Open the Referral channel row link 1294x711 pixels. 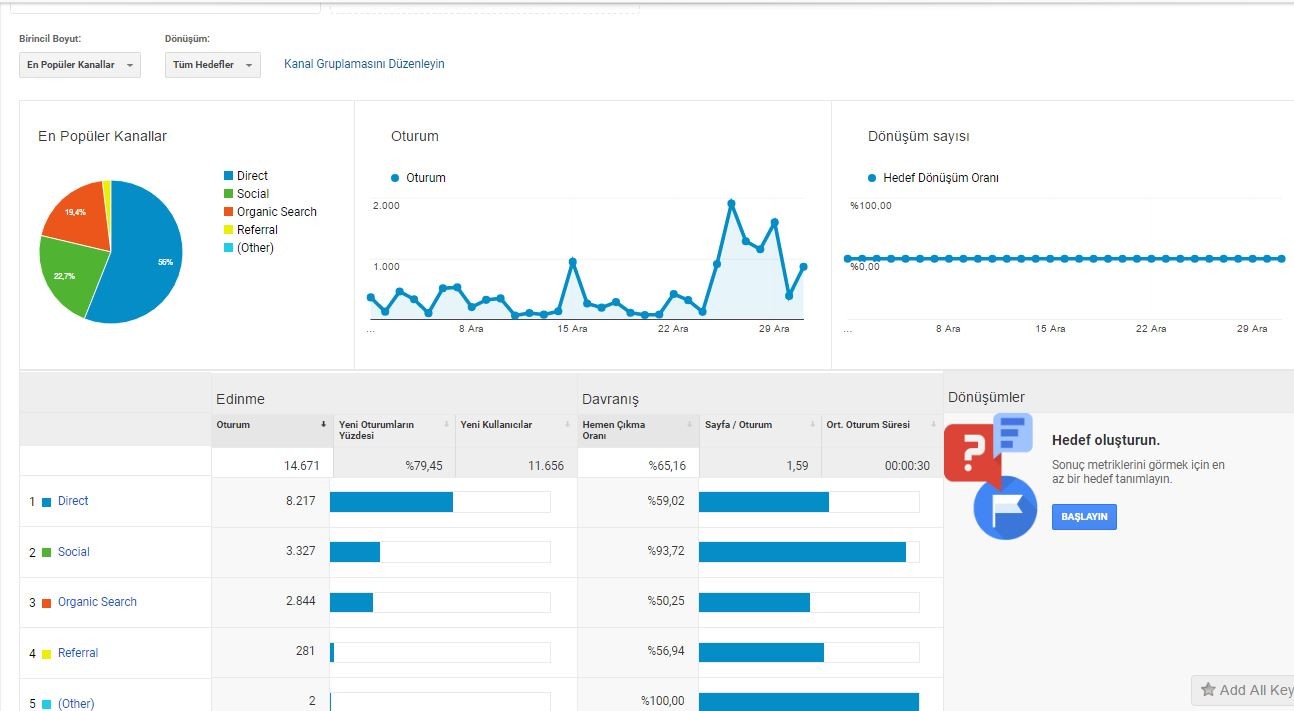(78, 653)
